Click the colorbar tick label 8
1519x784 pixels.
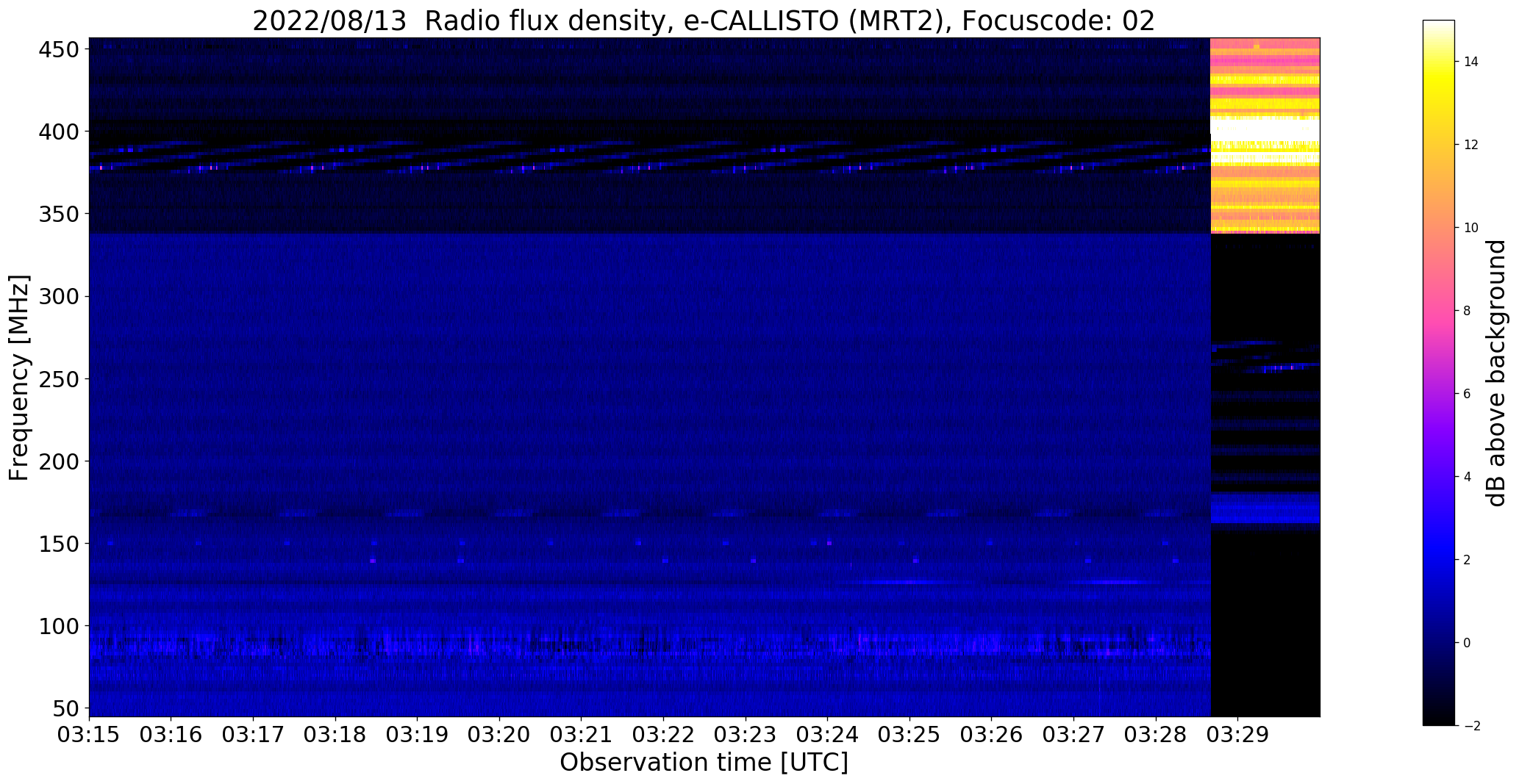1467,311
